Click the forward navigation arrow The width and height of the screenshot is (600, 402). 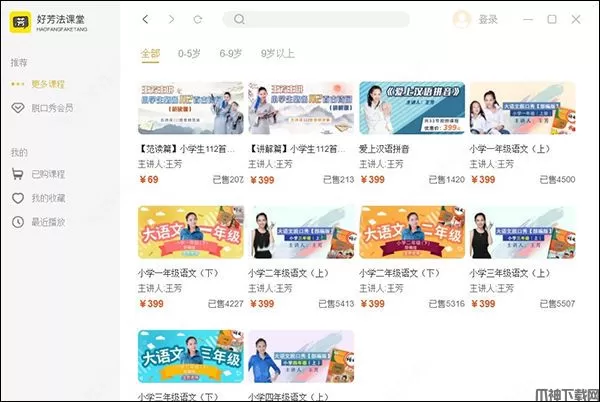tap(171, 19)
